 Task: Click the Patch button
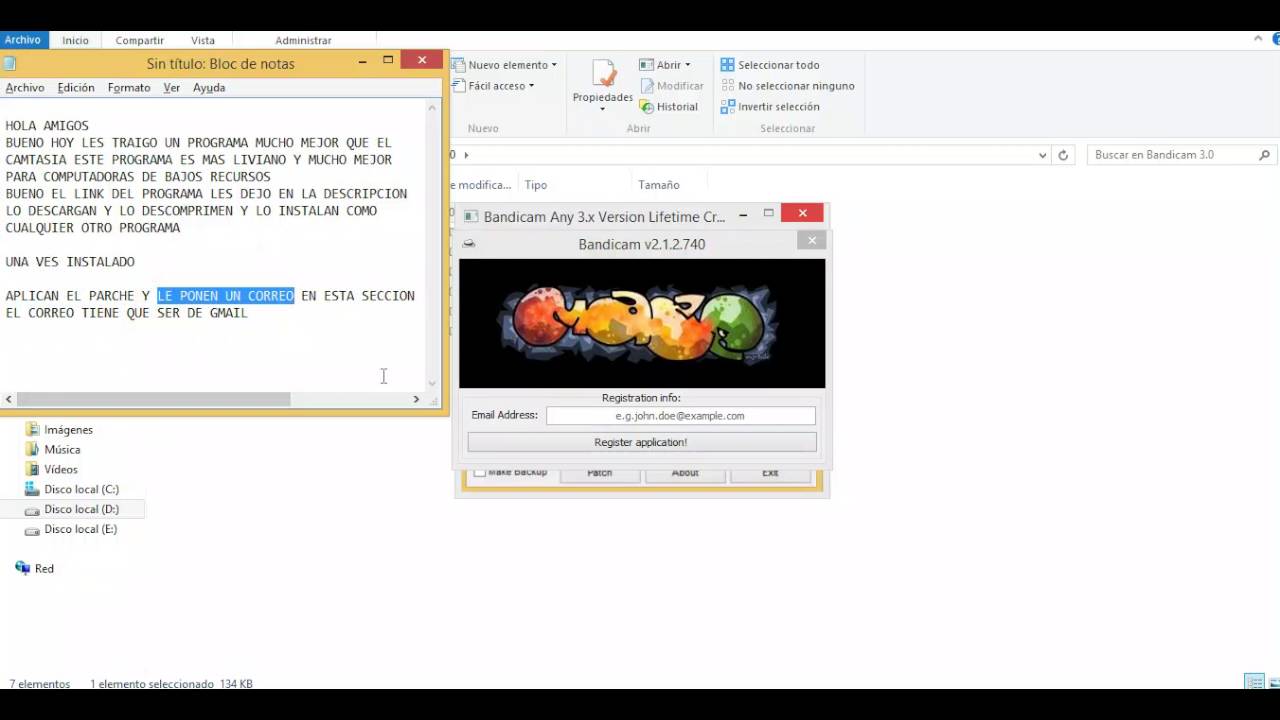[600, 473]
